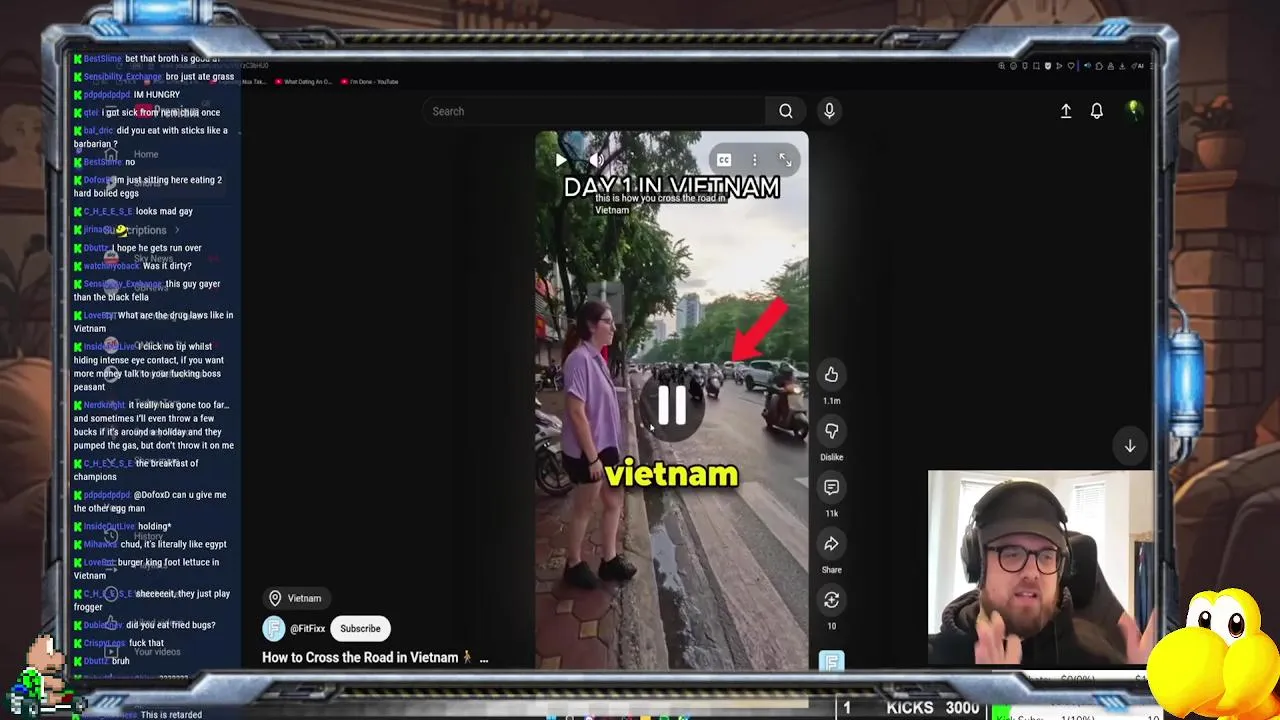Share the Short using the arrow icon
Screen dimensions: 1280x720
click(831, 543)
